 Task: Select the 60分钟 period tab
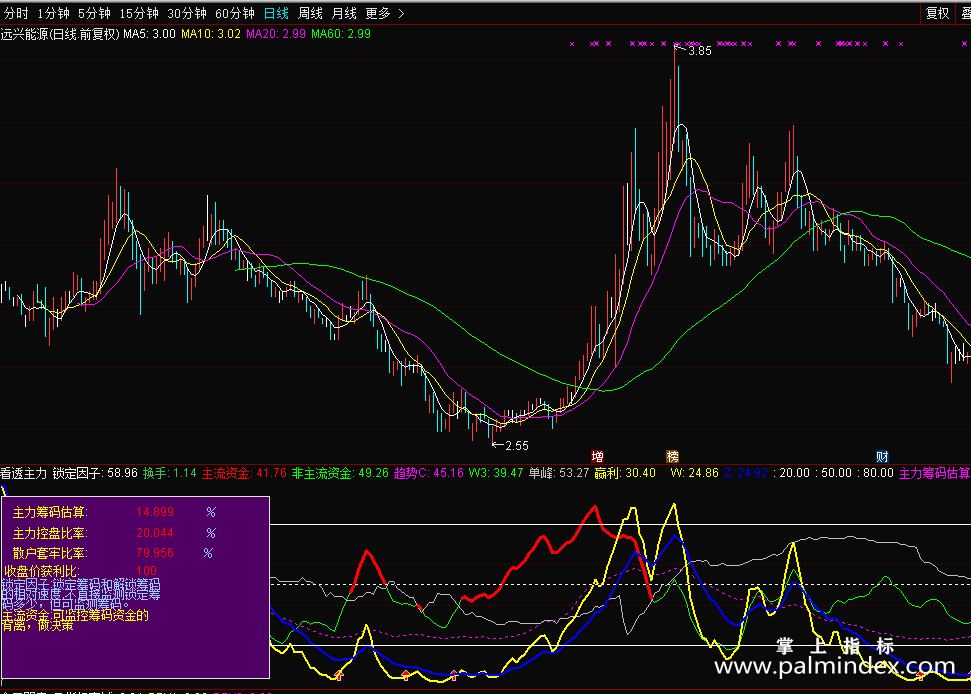[x=235, y=13]
